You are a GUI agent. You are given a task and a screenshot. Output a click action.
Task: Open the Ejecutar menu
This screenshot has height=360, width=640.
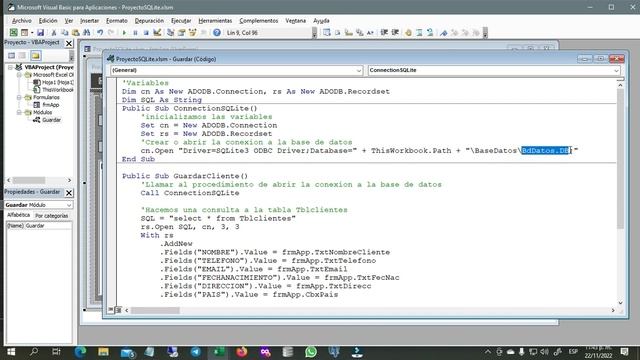point(181,20)
